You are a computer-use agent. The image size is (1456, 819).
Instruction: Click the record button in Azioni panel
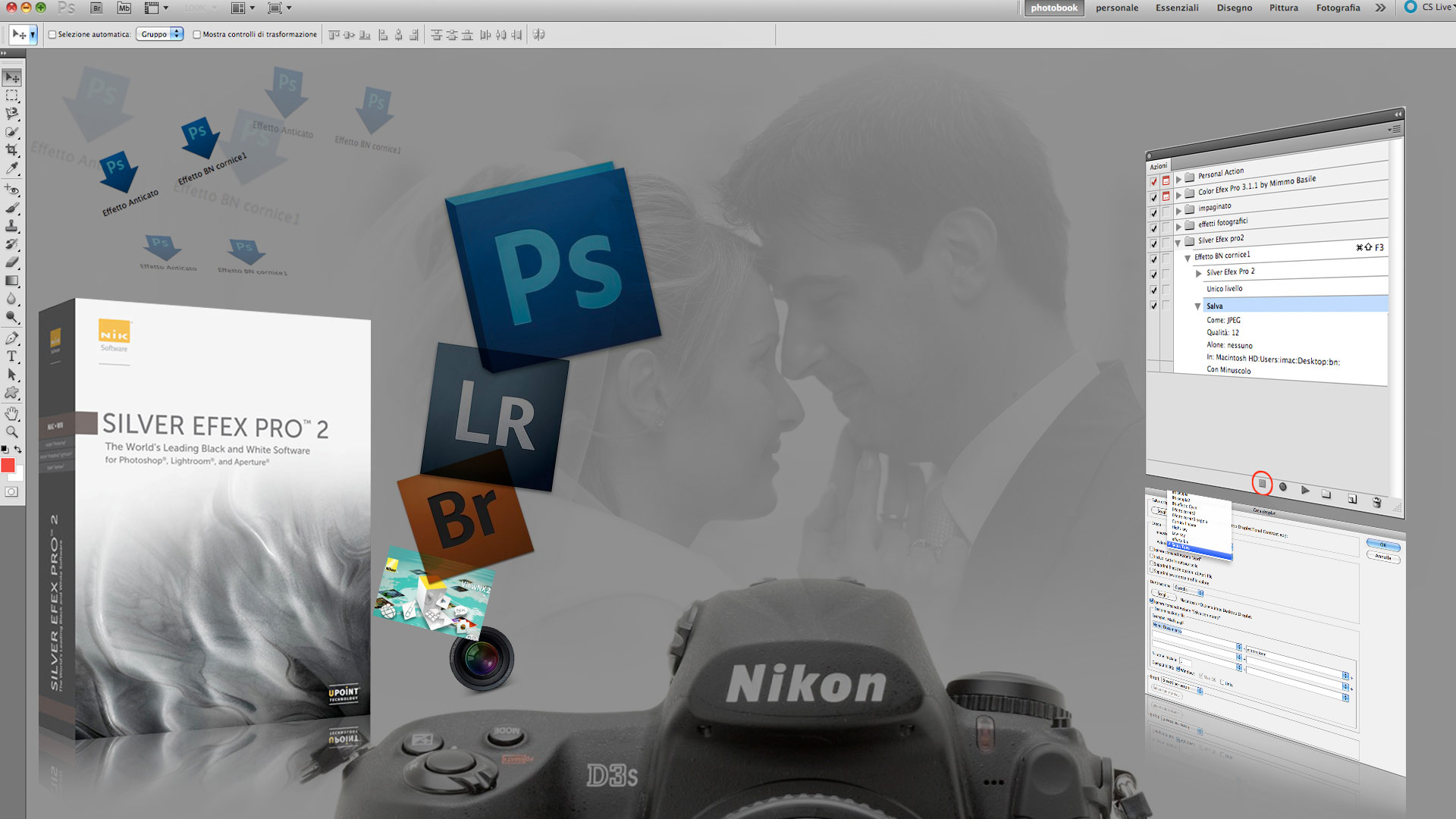(1283, 487)
